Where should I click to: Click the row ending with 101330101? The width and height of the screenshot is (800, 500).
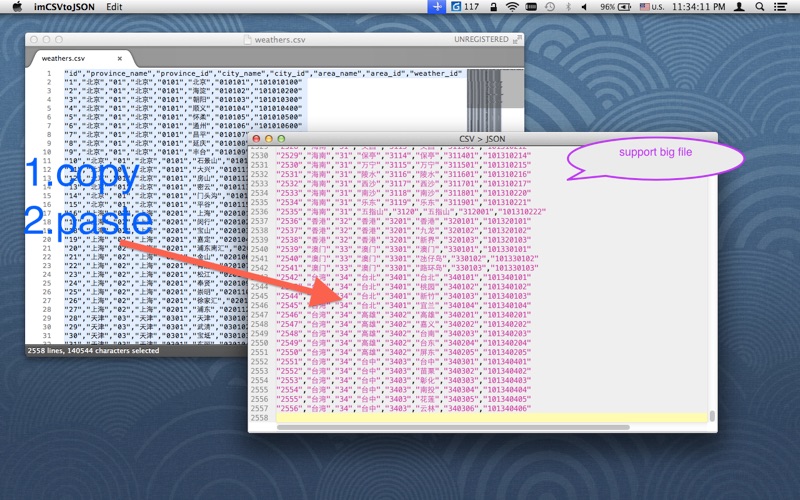(404, 249)
